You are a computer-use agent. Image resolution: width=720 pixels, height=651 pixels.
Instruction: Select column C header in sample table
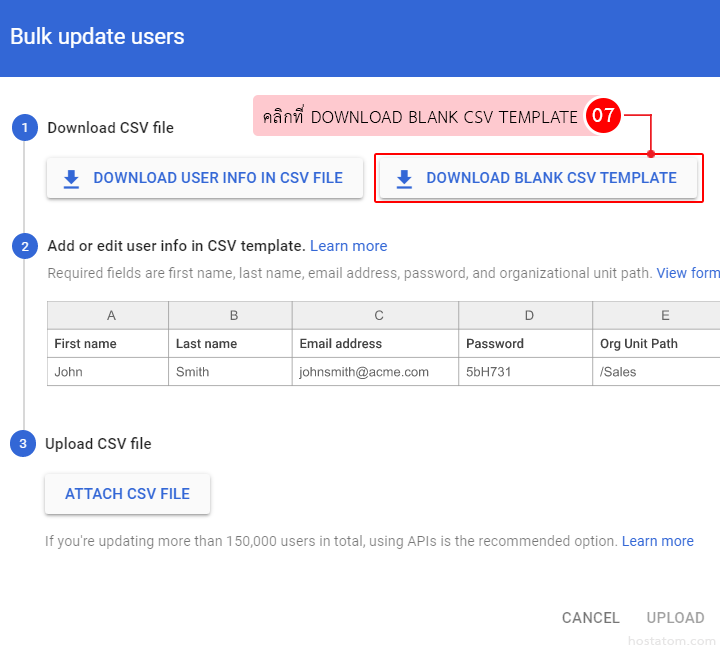click(x=378, y=315)
